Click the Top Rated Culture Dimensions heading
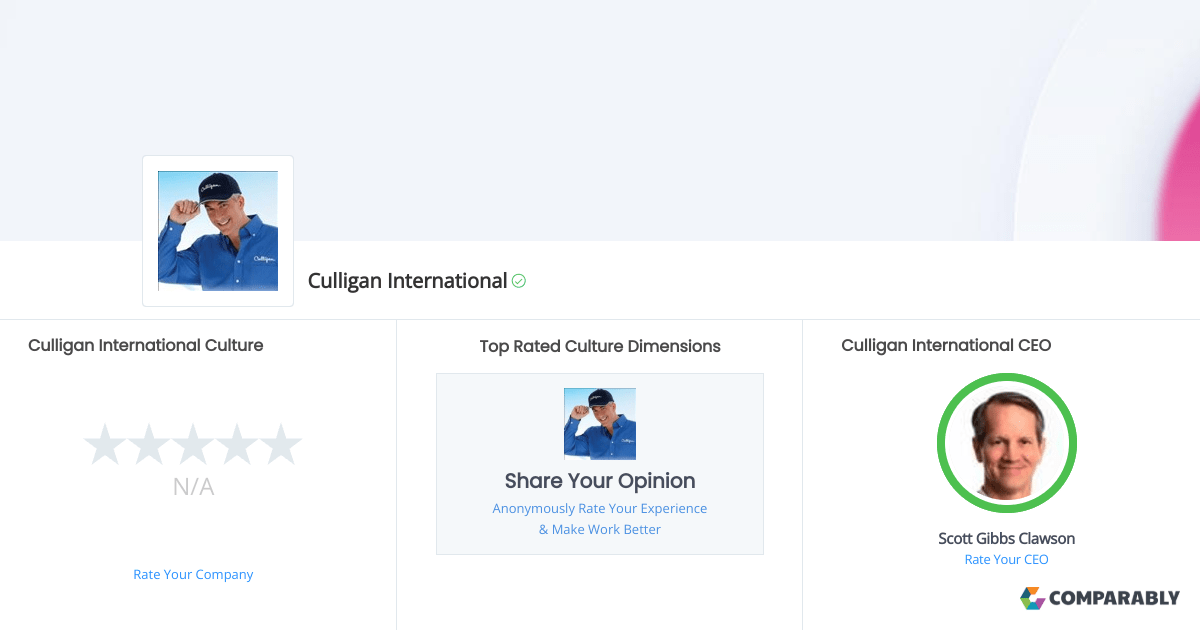This screenshot has height=630, width=1200. (599, 346)
